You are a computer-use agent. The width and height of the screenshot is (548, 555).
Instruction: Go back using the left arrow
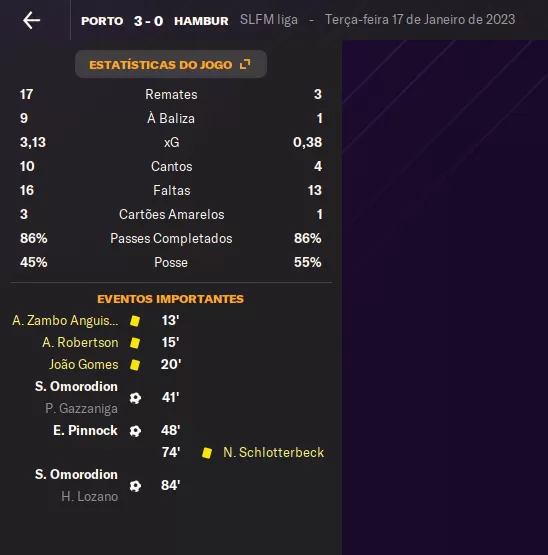(32, 20)
